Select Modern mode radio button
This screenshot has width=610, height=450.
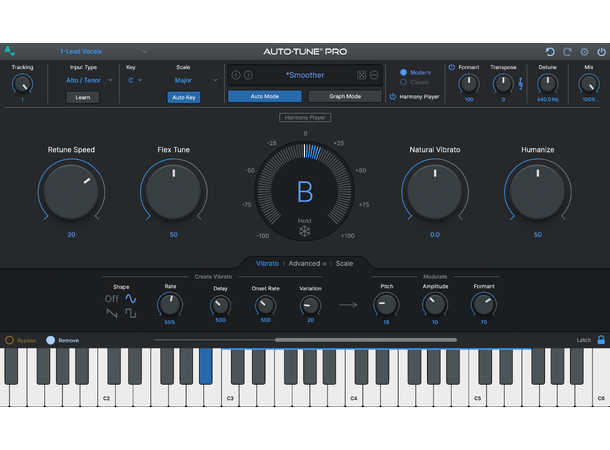click(x=403, y=72)
